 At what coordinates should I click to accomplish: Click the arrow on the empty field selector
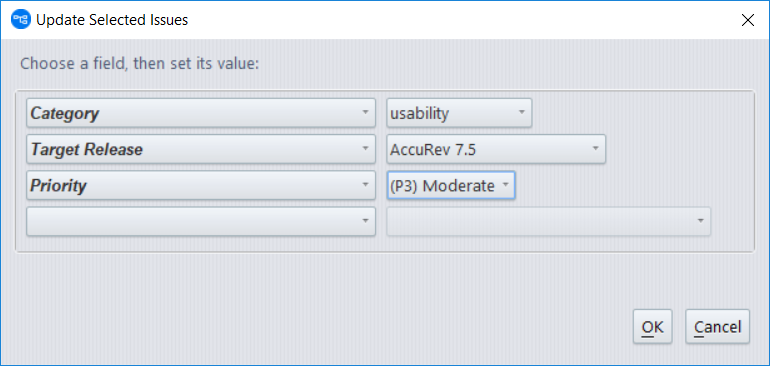[x=365, y=221]
